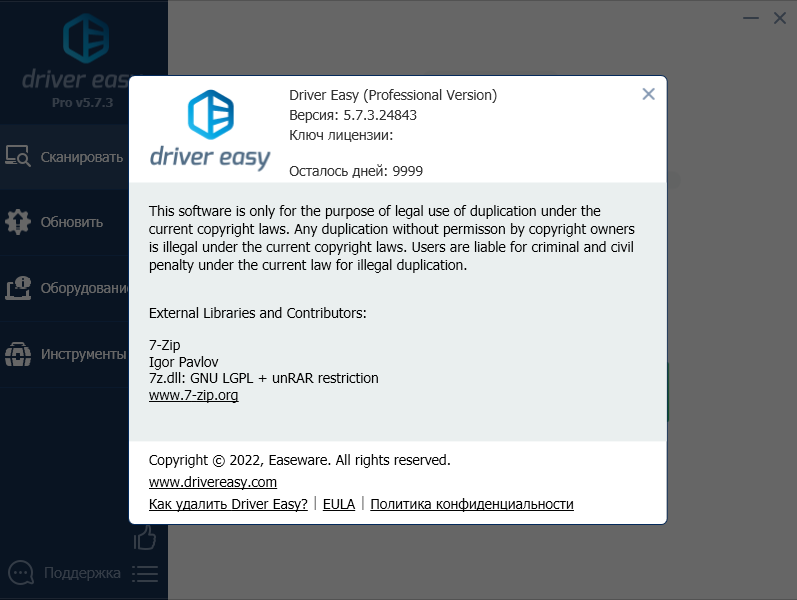
Task: Click the 'Pro v5.7.3' sidebar label
Action: (82, 103)
